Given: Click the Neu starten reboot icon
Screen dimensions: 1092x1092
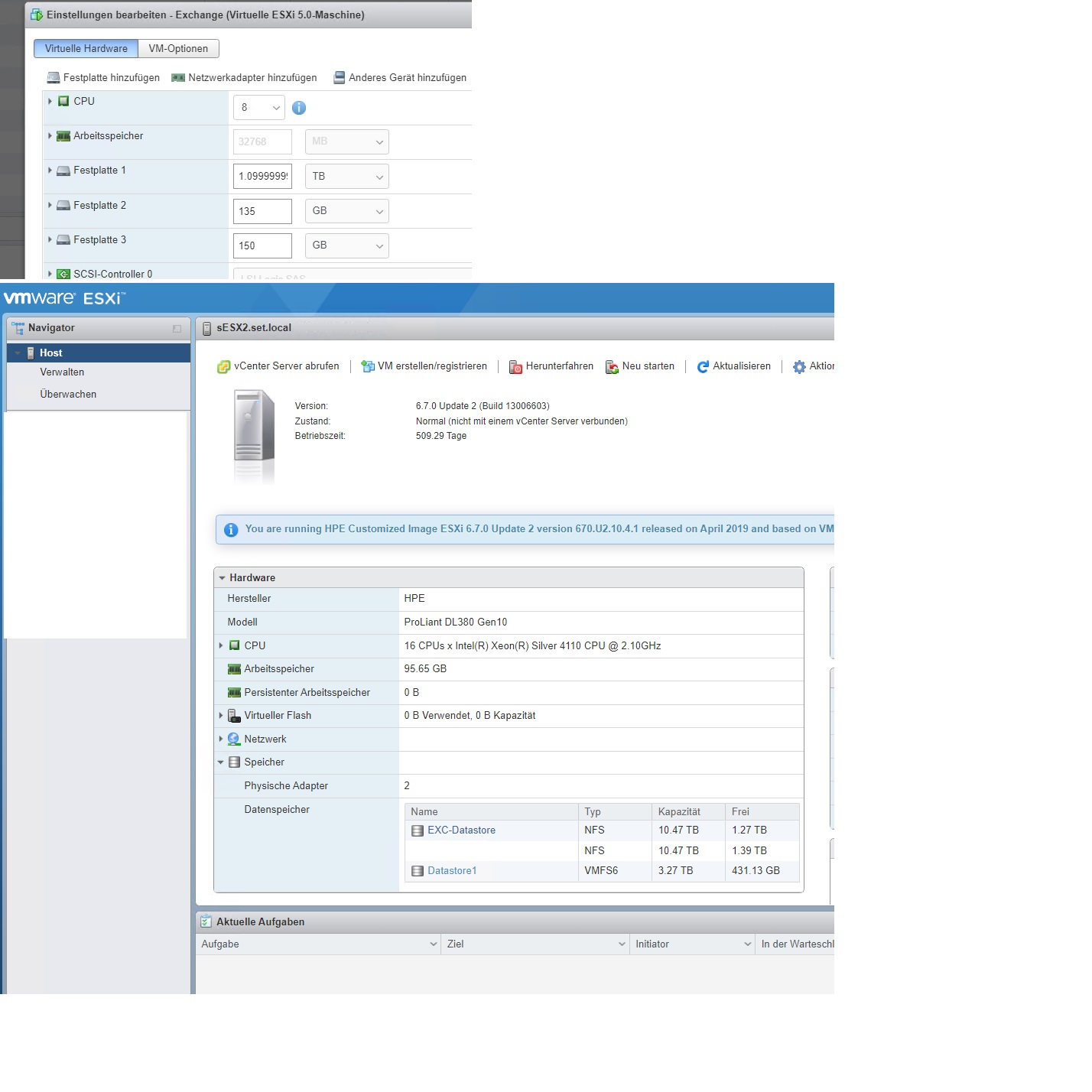Looking at the screenshot, I should 612,367.
